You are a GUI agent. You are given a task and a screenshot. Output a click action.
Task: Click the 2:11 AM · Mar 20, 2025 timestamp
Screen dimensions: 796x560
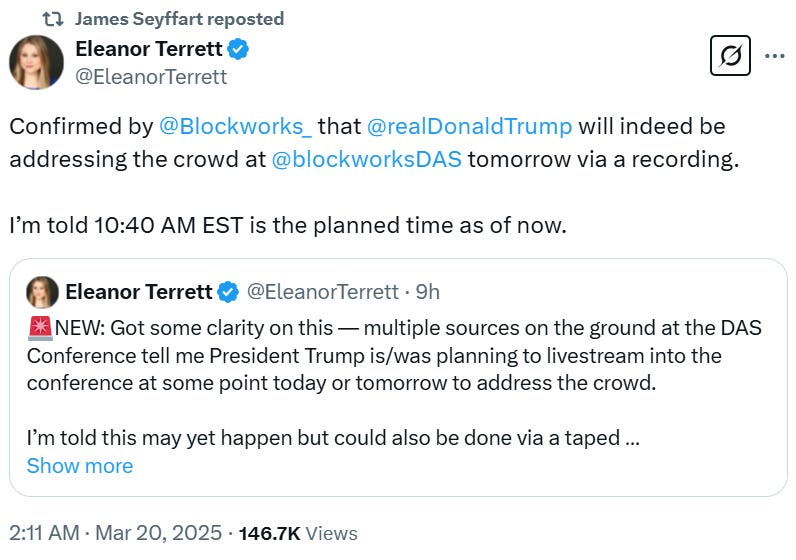pyautogui.click(x=115, y=533)
